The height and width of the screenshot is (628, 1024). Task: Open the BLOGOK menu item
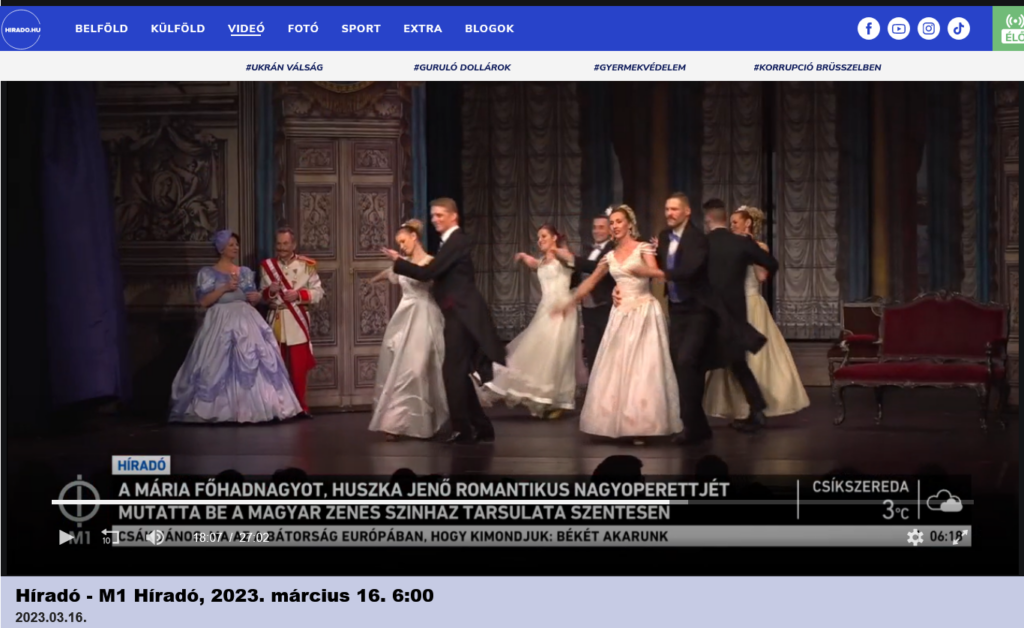[x=489, y=29]
